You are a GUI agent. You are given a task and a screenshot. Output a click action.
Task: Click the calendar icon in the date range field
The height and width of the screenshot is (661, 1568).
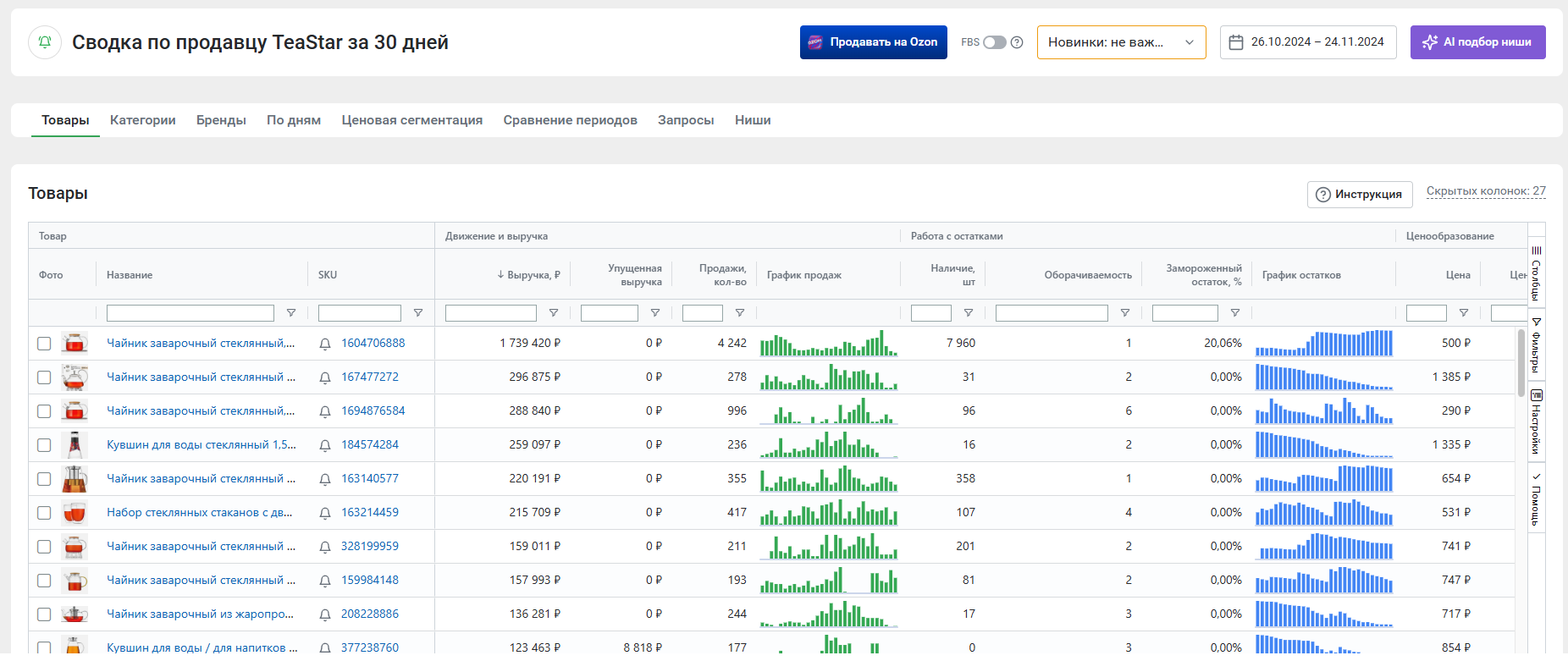click(x=1236, y=42)
